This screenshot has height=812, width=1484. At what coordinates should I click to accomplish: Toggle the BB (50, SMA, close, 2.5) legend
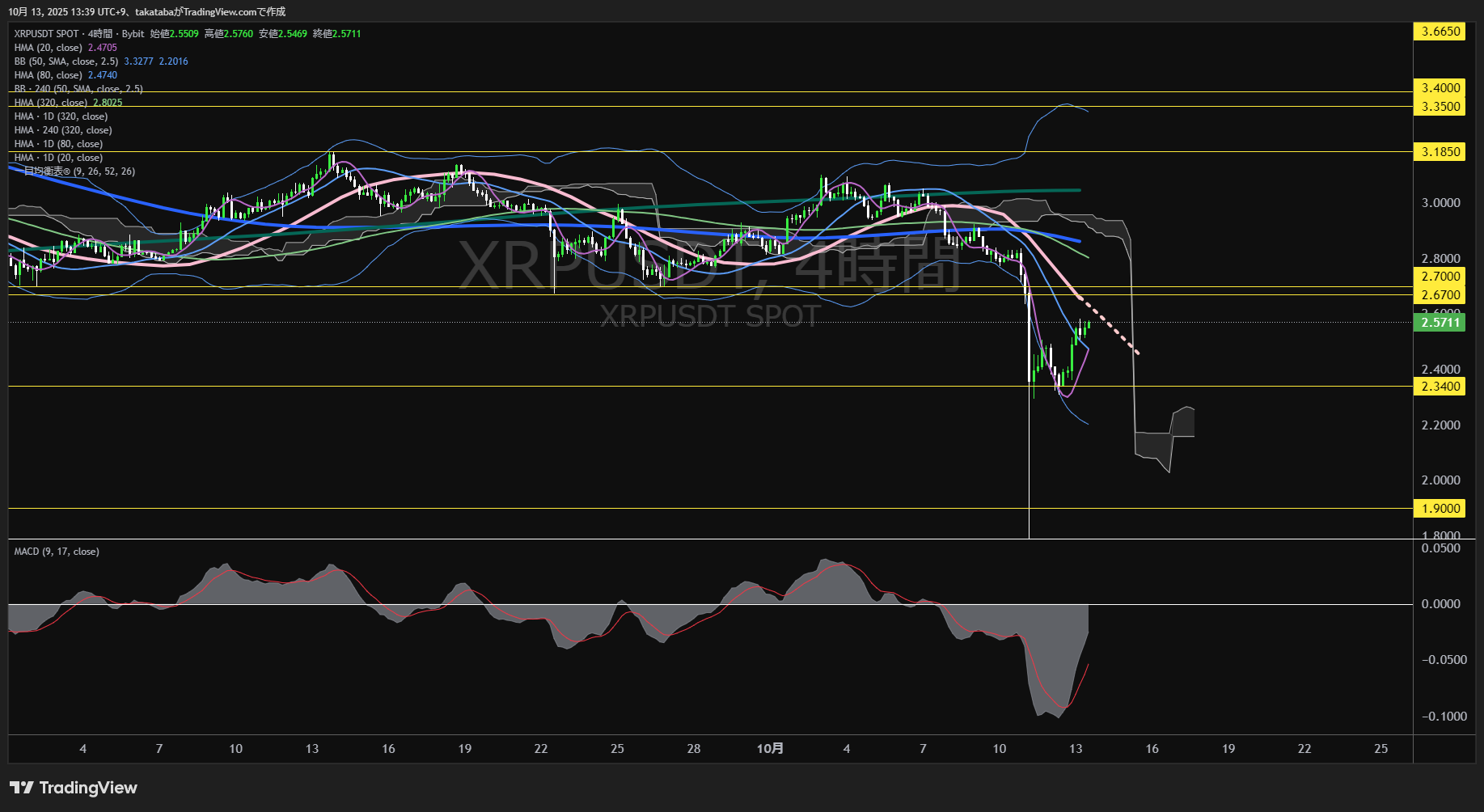[66, 61]
